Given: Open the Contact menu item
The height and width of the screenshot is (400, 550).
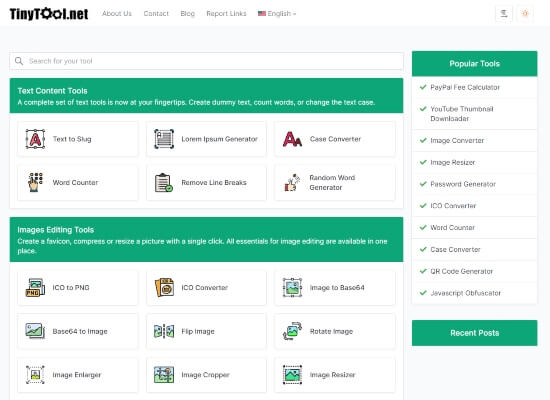Looking at the screenshot, I should [x=156, y=14].
